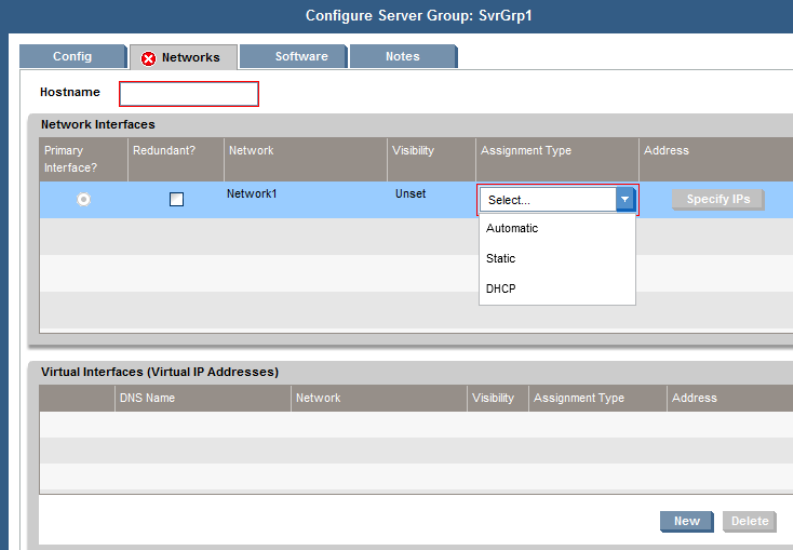Image resolution: width=793 pixels, height=550 pixels.
Task: Click the Network header in Network Interfaces
Action: click(x=251, y=151)
